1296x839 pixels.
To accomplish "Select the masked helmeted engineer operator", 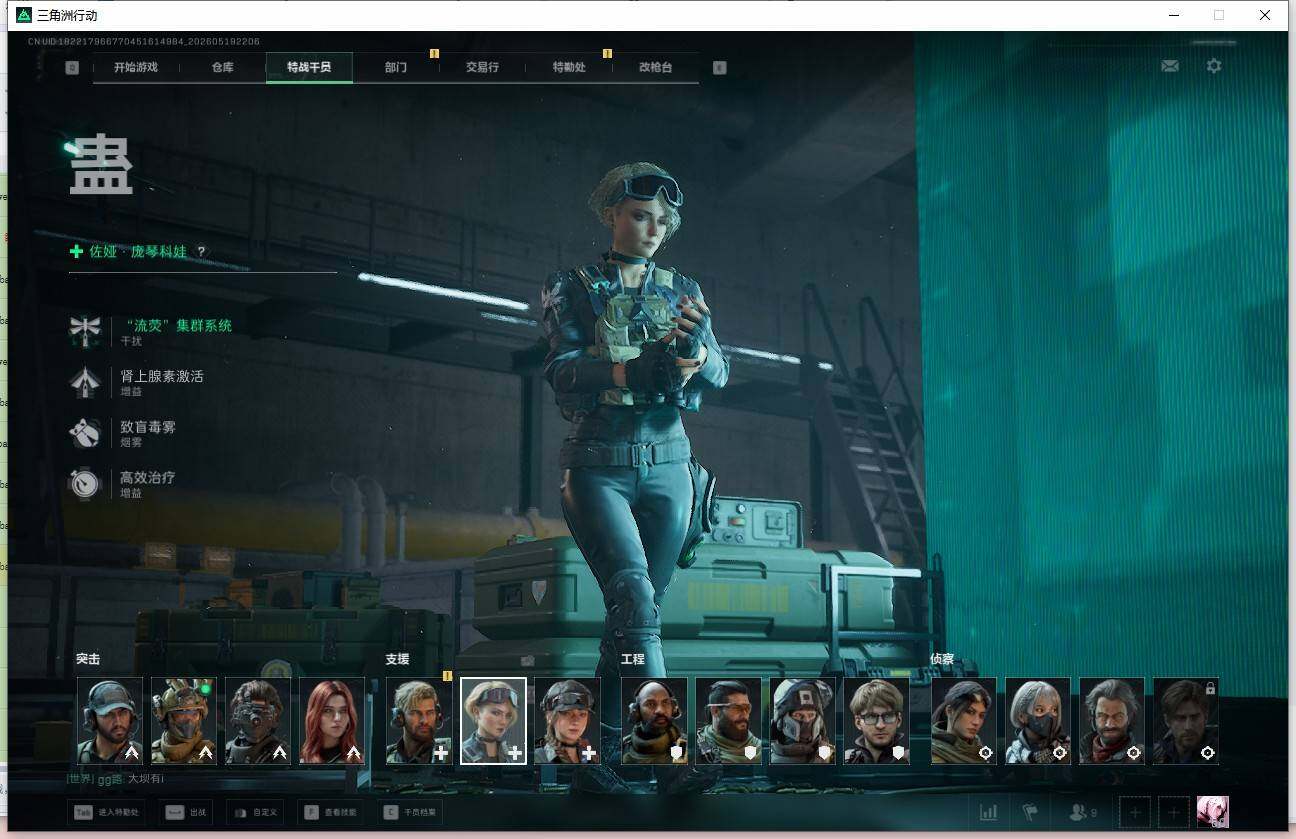I will click(802, 721).
